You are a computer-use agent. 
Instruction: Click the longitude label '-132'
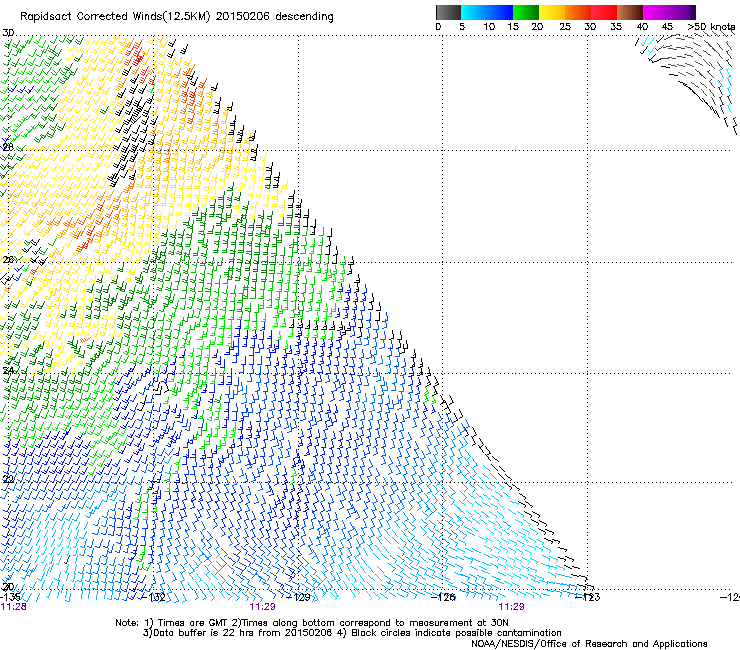pos(154,597)
